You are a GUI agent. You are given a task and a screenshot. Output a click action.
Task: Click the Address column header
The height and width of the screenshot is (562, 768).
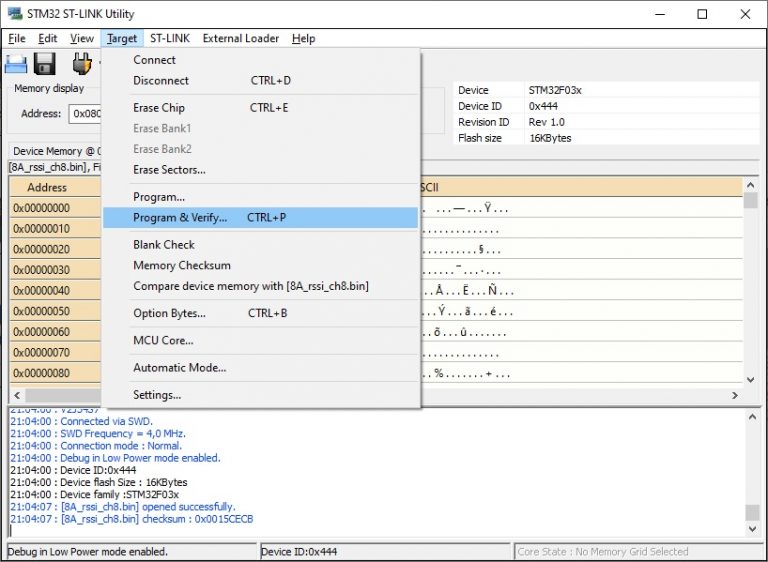pyautogui.click(x=55, y=187)
